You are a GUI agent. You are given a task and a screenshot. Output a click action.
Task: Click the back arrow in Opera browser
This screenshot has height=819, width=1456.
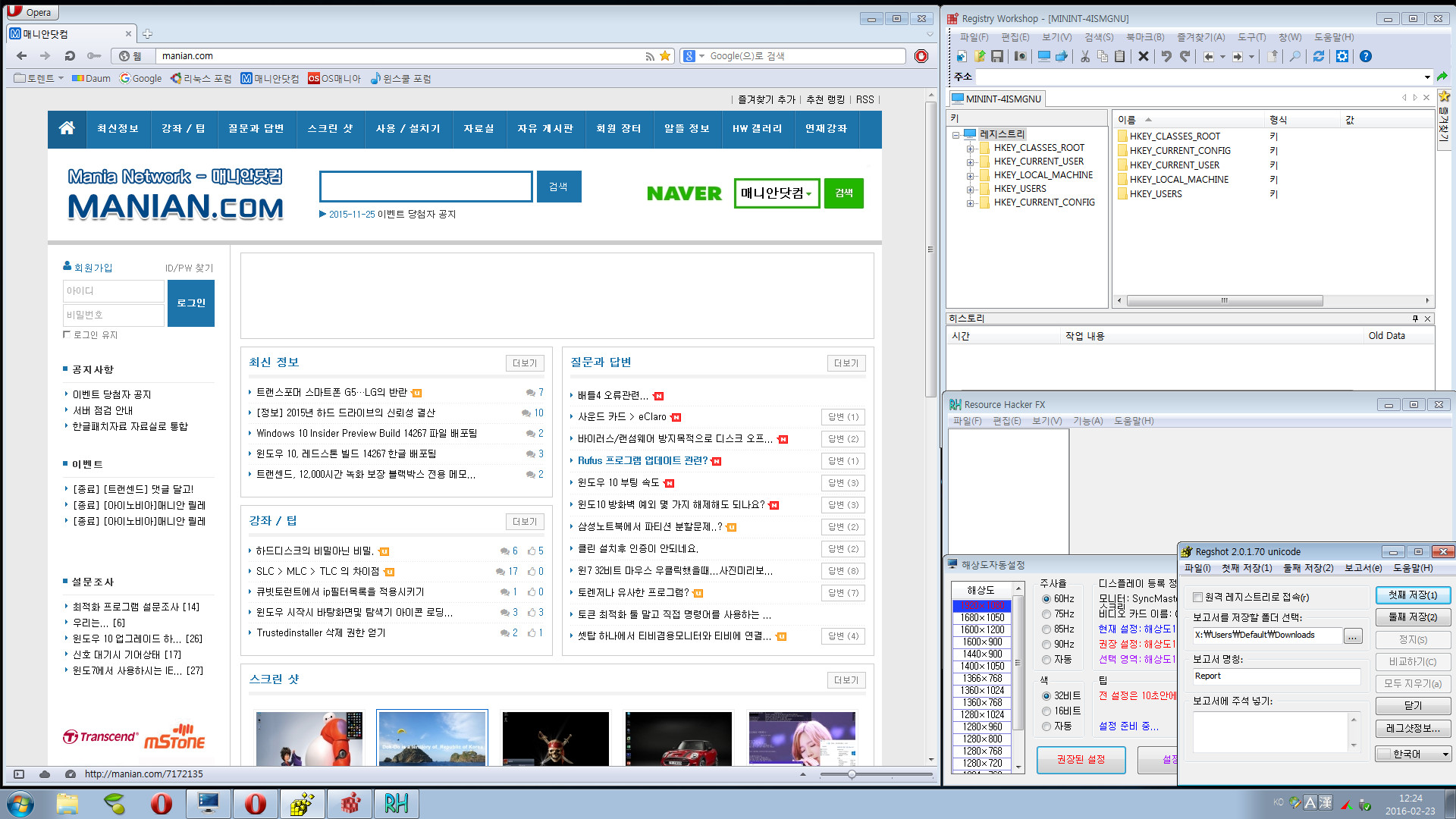(22, 55)
